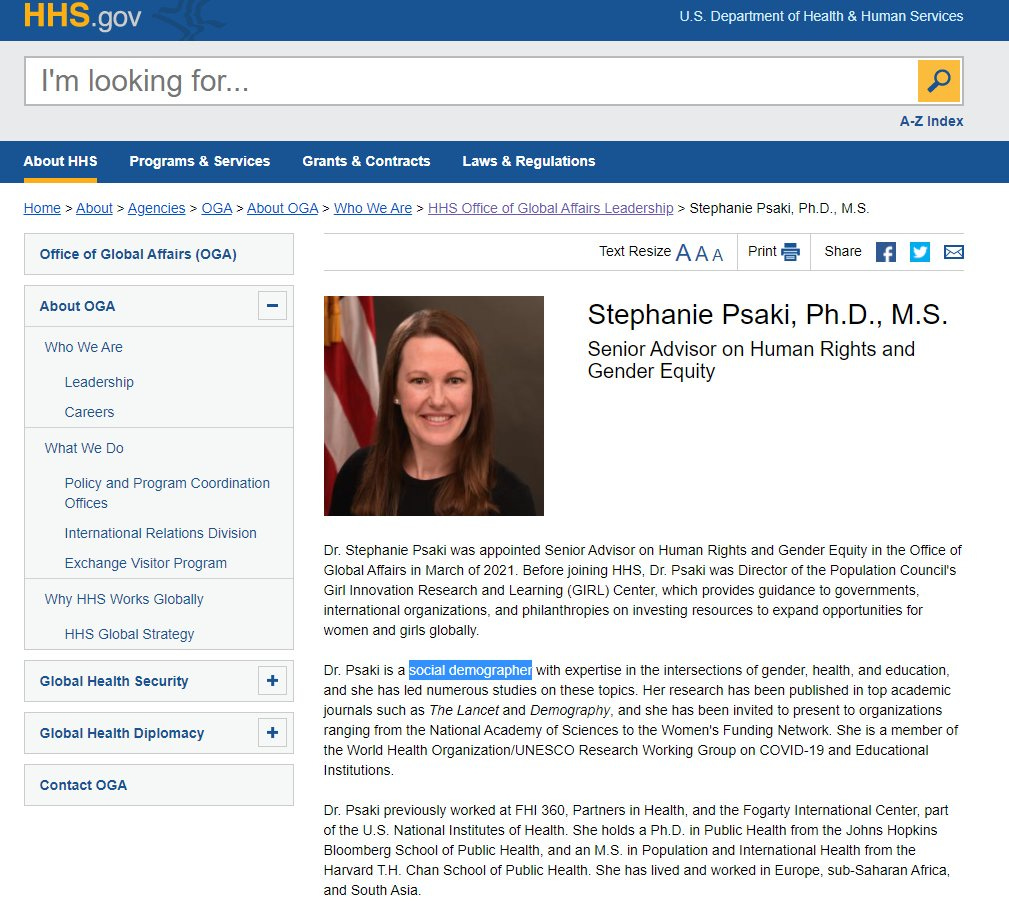Open HHS Office of Global Affairs Leadership breadcrumb
The image size is (1009, 917).
click(x=551, y=208)
